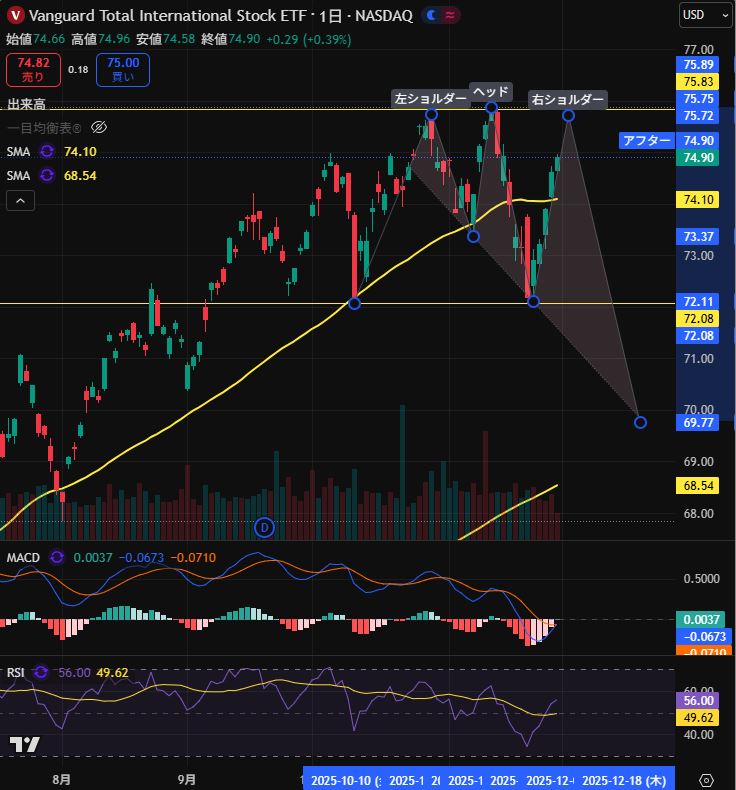Image resolution: width=736 pixels, height=790 pixels.
Task: Click the icon beside SMA 74.10
Action: pyautogui.click(x=47, y=151)
